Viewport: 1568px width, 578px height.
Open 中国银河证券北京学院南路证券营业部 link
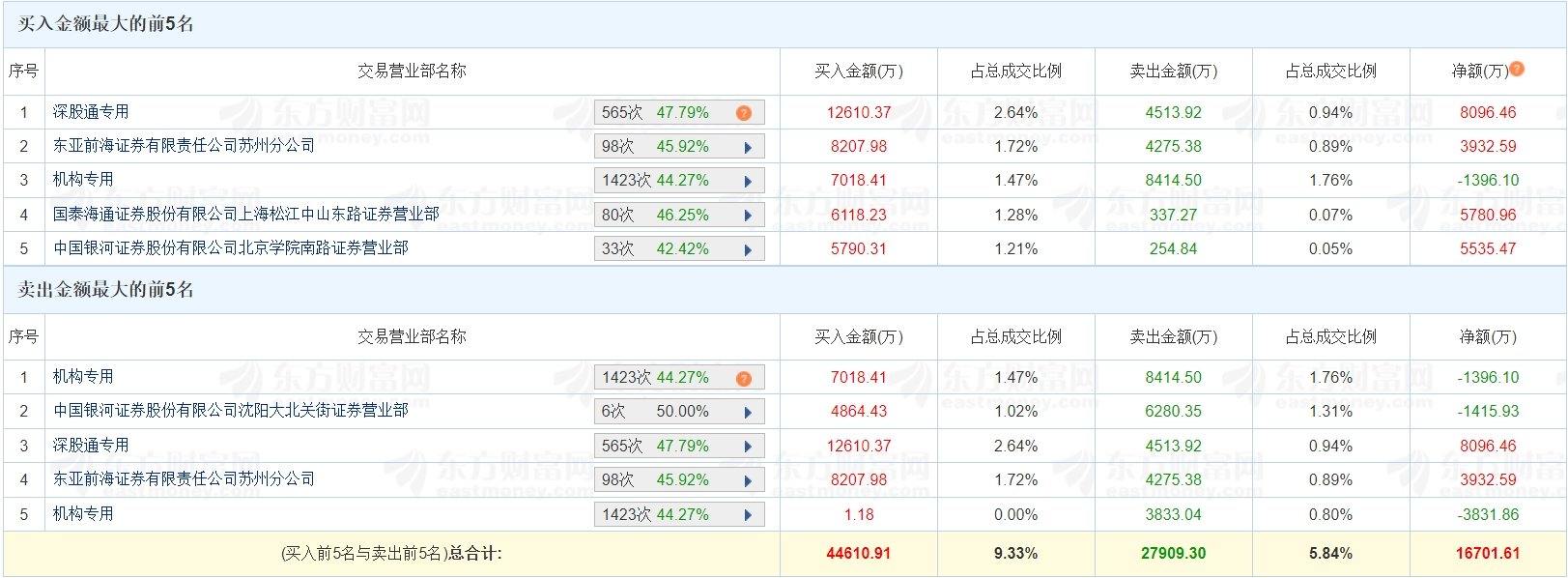point(231,247)
